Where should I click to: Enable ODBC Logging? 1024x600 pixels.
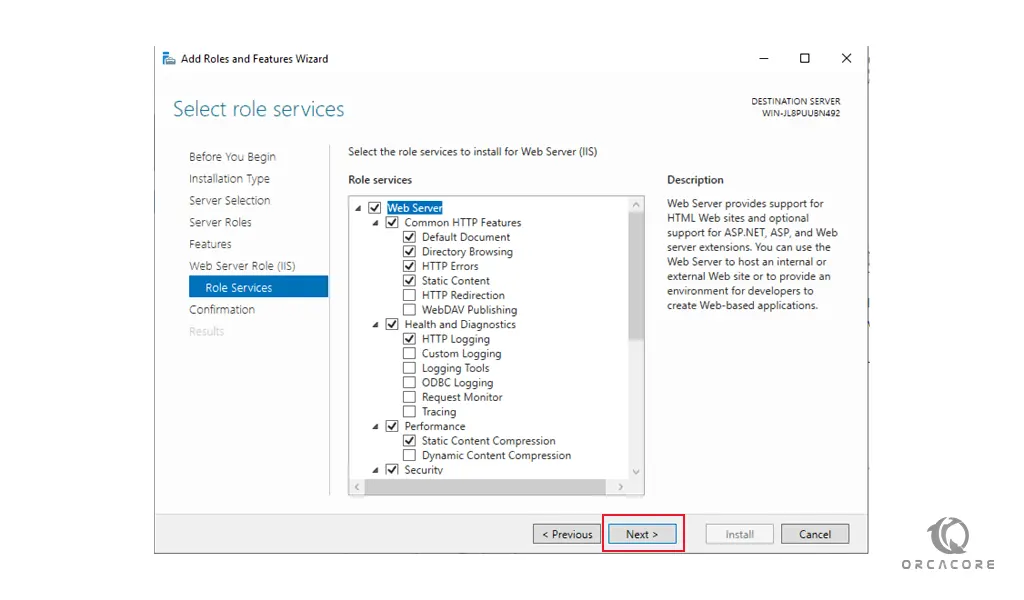[x=409, y=383]
